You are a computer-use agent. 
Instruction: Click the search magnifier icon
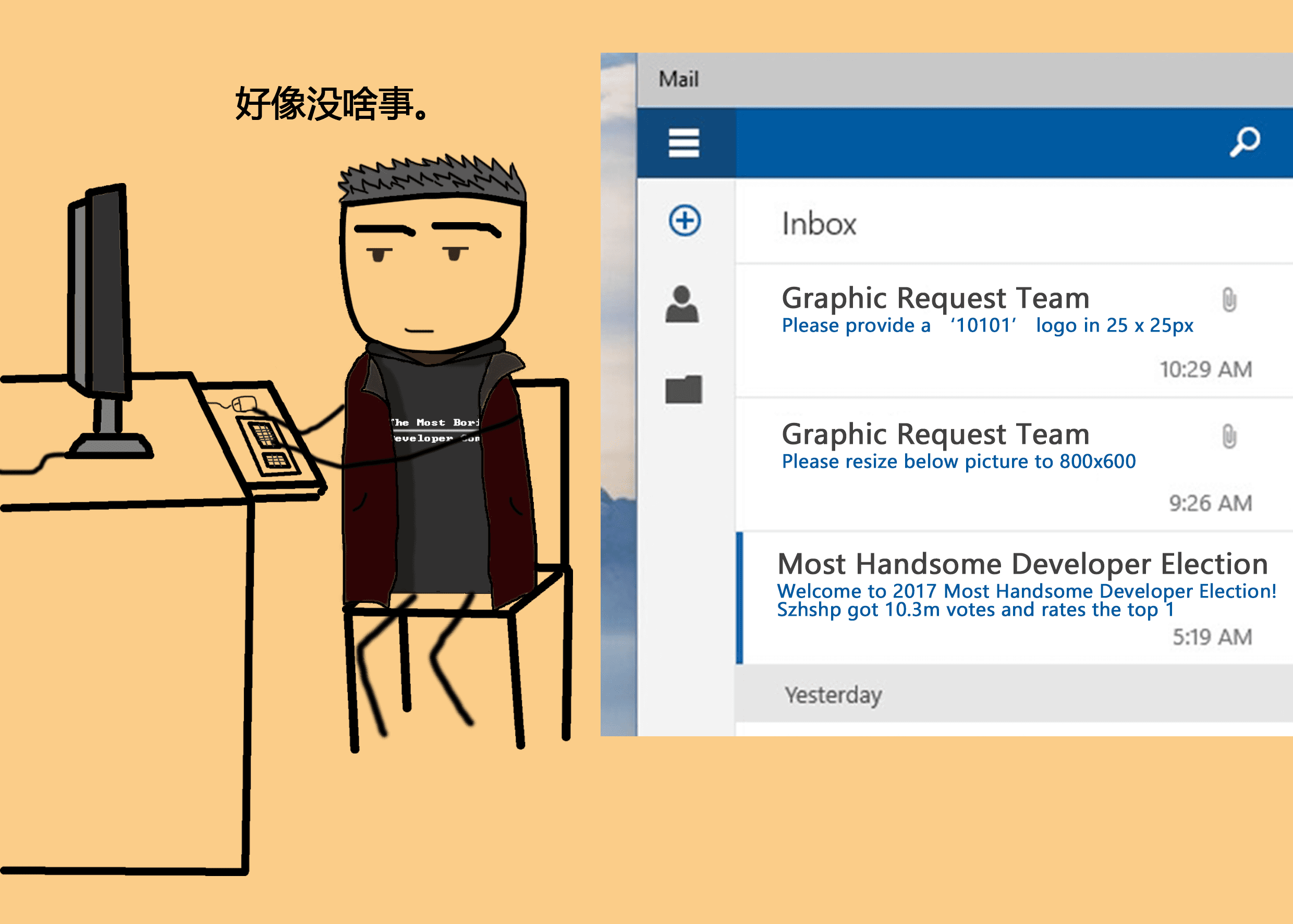pyautogui.click(x=1245, y=142)
